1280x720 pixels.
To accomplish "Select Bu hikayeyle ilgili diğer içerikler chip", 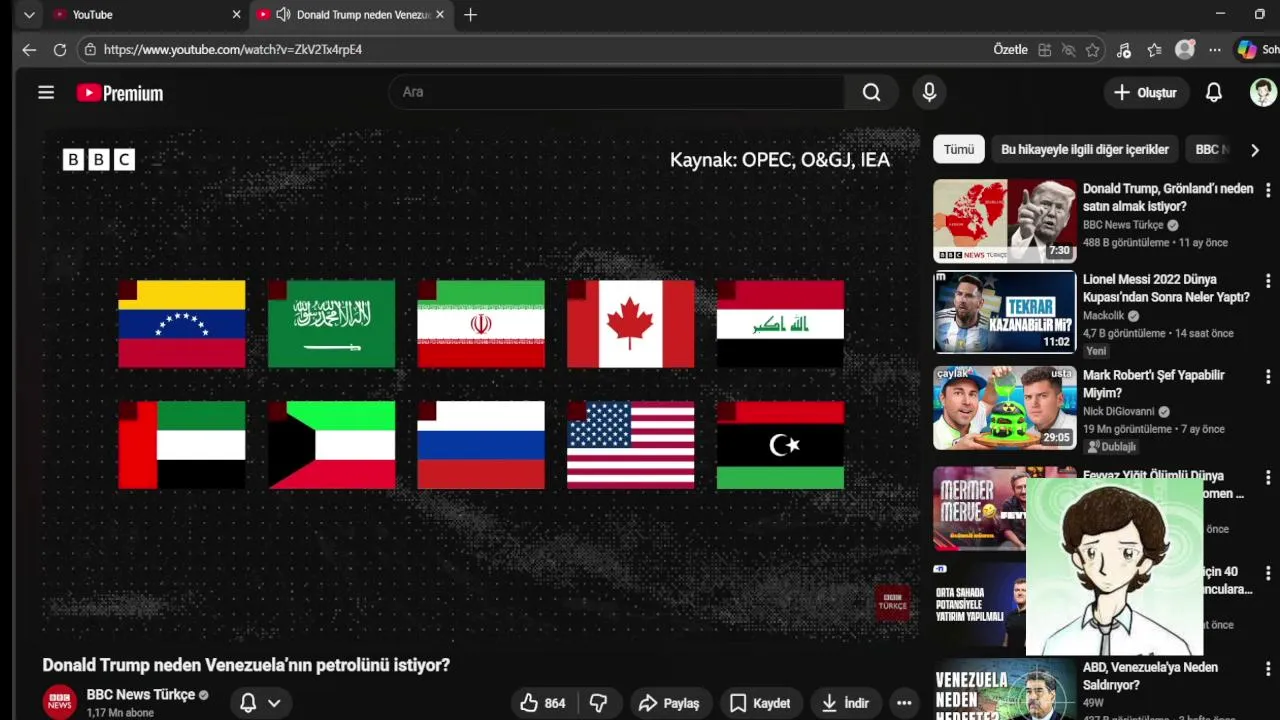I will [1085, 150].
